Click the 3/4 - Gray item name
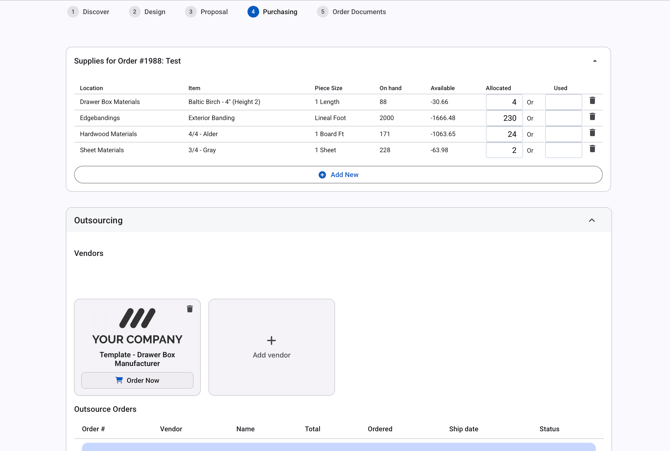The height and width of the screenshot is (451, 670). point(202,150)
